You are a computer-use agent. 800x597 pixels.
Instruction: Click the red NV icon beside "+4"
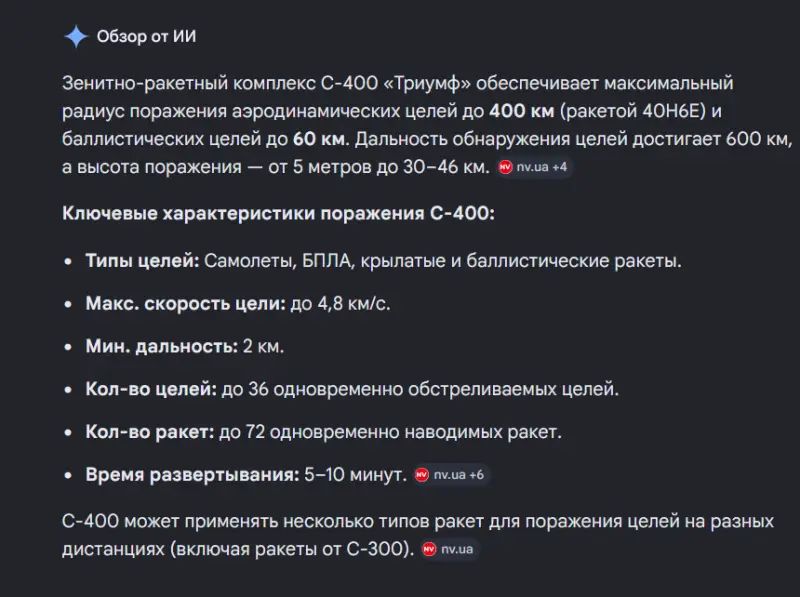(505, 167)
